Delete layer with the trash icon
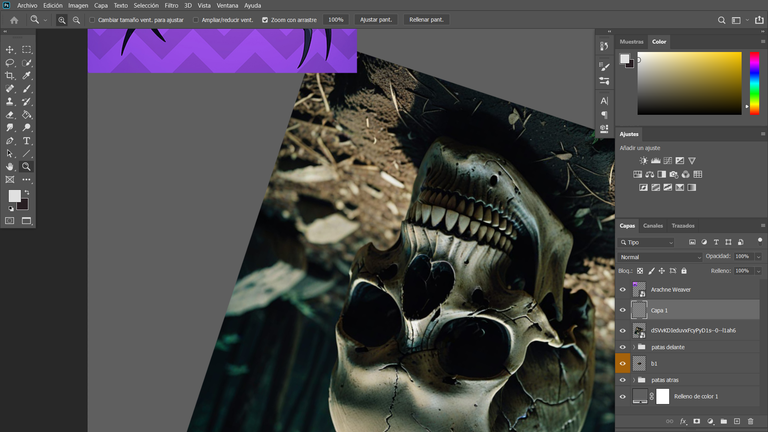Viewport: 768px width, 432px height. (750, 421)
